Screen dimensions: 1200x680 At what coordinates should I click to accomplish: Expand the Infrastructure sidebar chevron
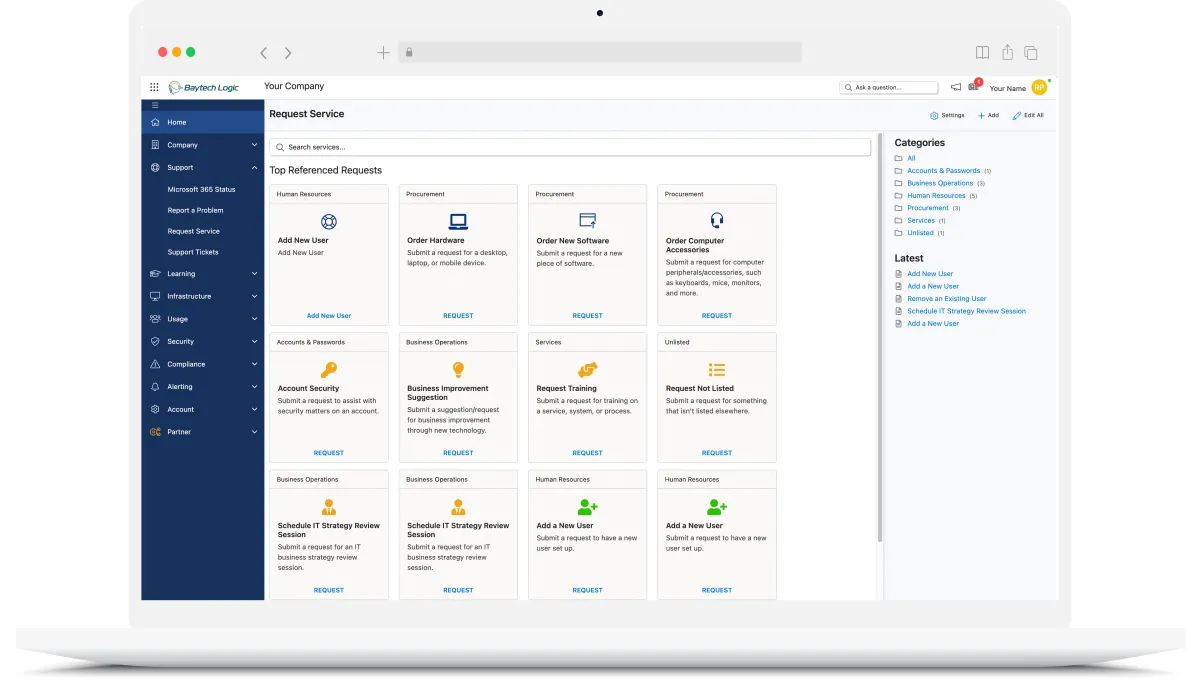click(254, 296)
